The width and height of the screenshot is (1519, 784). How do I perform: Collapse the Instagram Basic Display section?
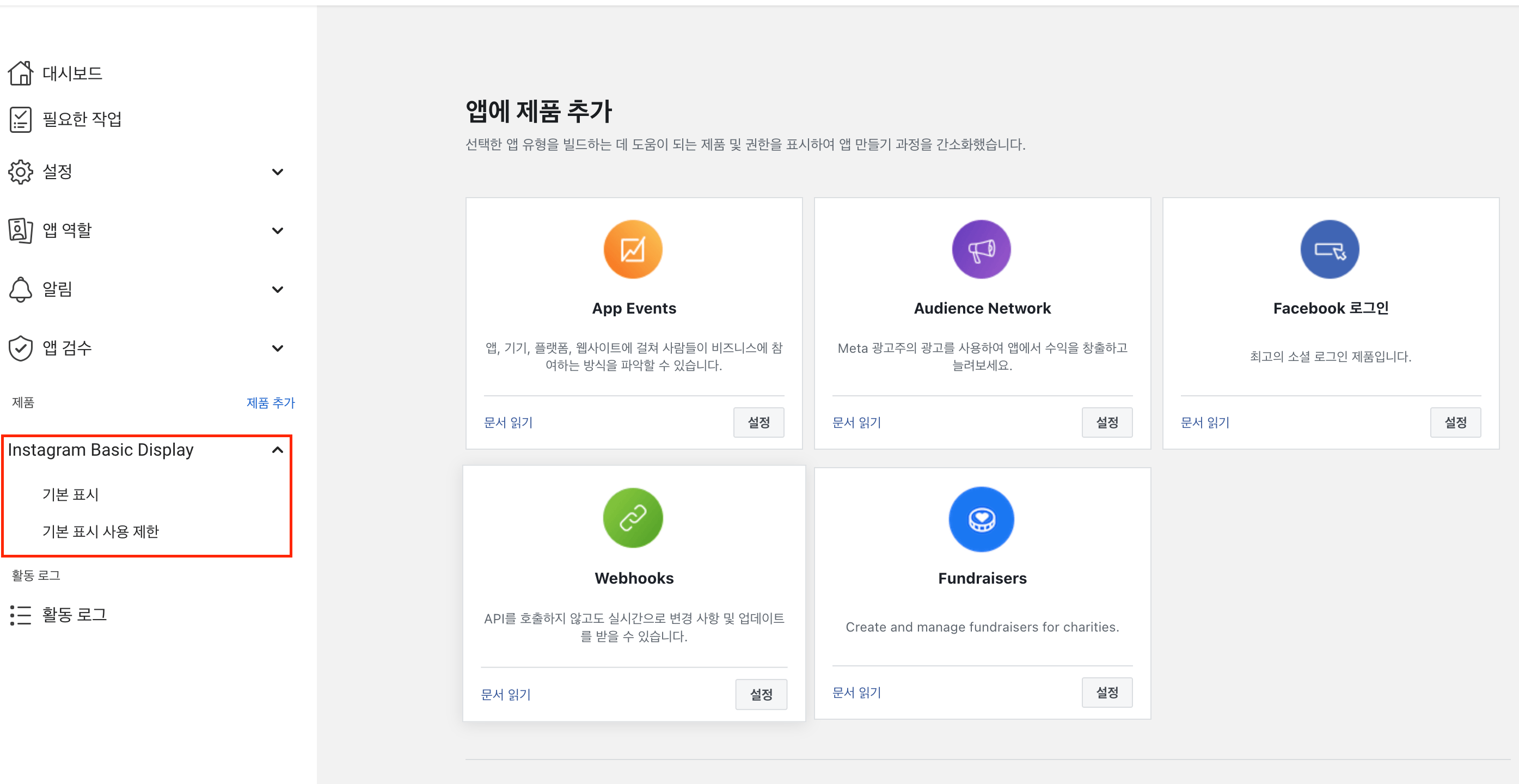click(278, 450)
